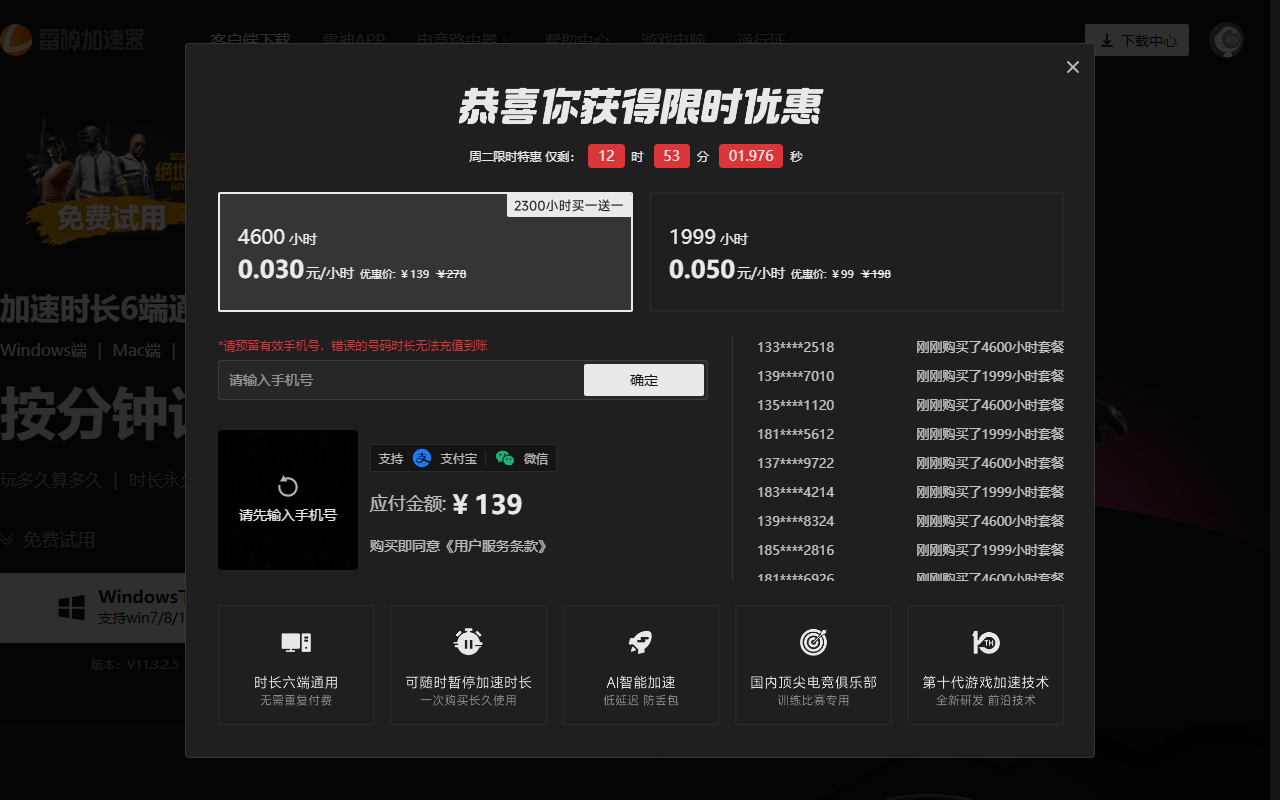Click the 0.050元/小时 rate text
This screenshot has width=1280, height=800.
(727, 270)
